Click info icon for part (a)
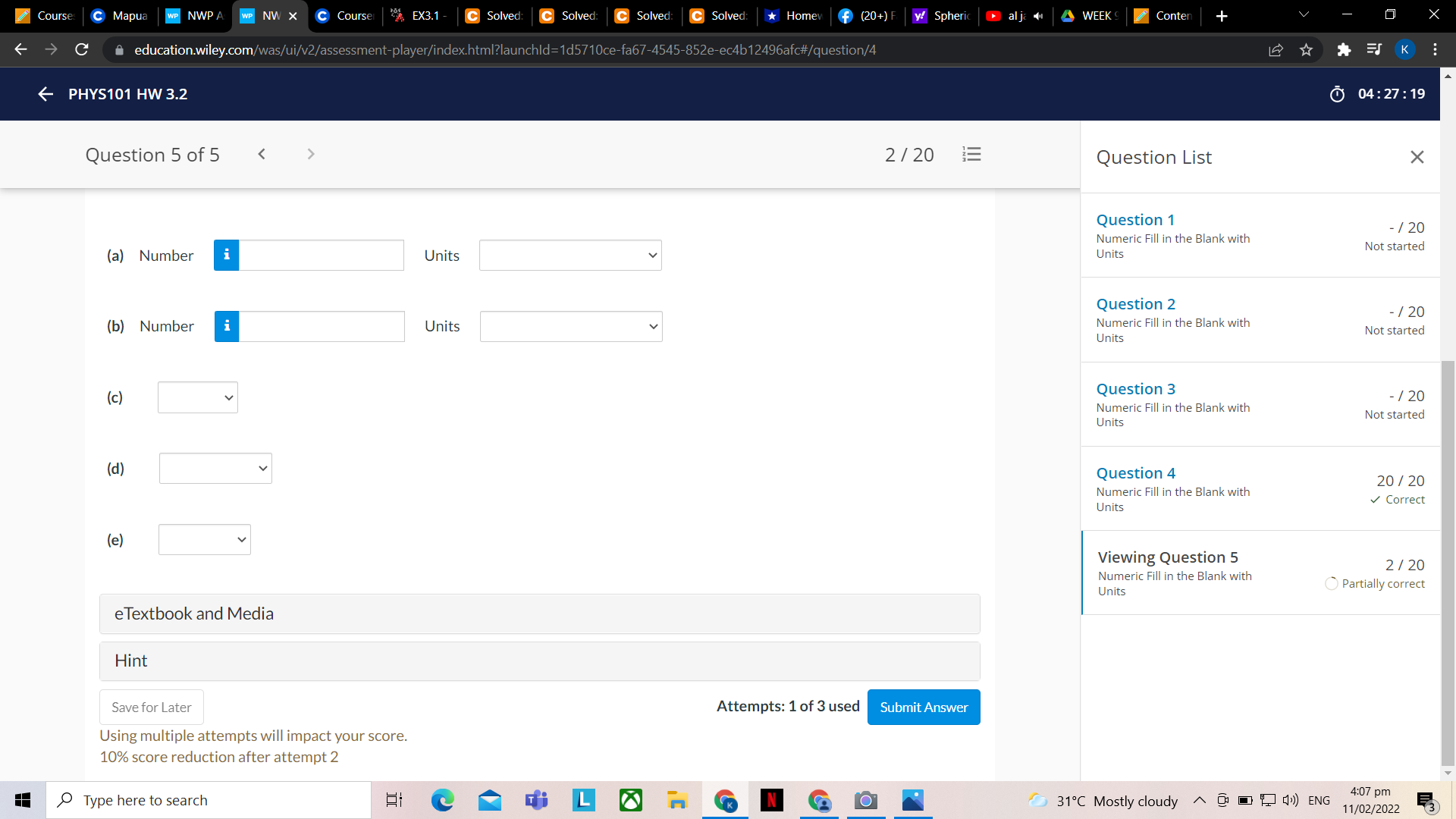This screenshot has width=1456, height=819. 227,256
